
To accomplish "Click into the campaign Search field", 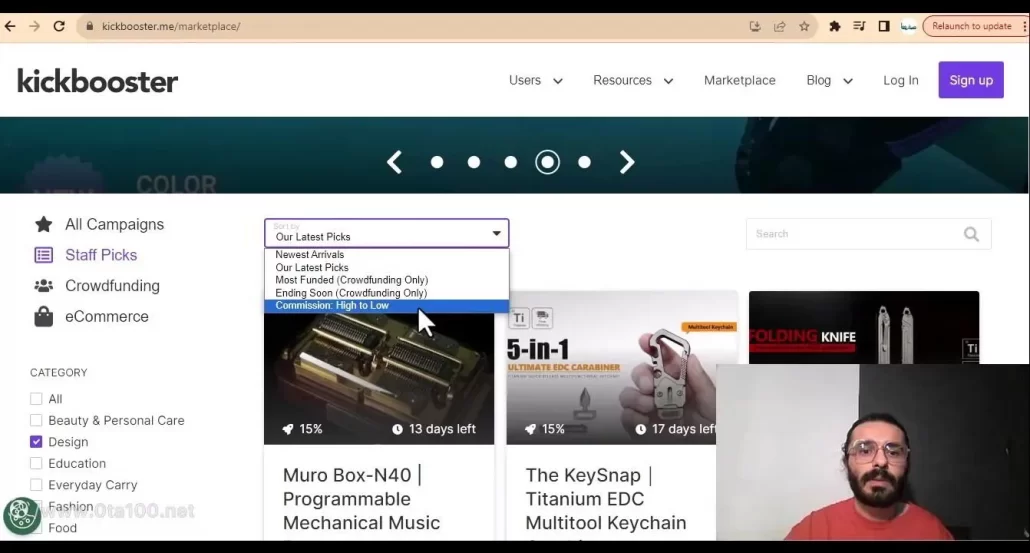I will point(850,234).
